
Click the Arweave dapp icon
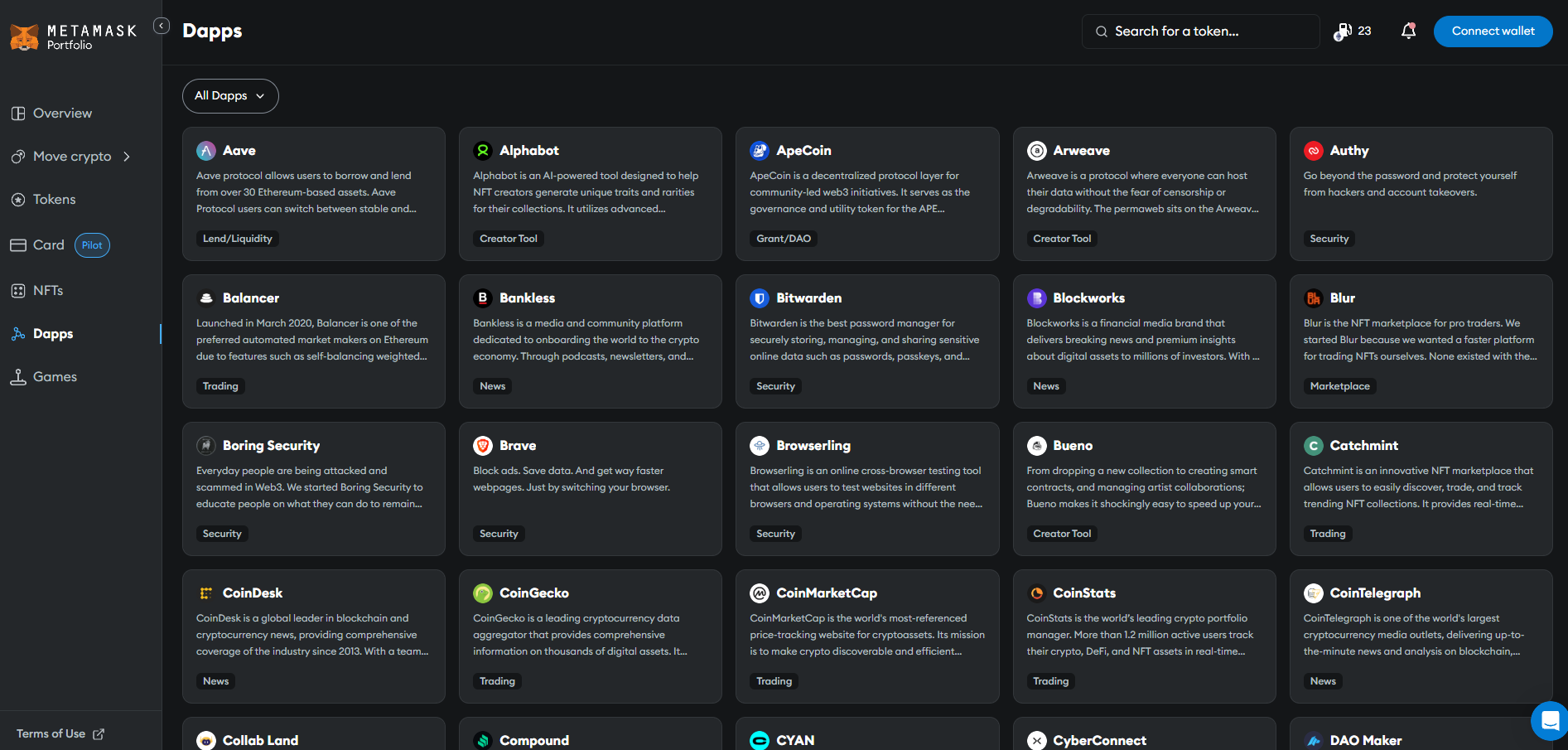pos(1036,150)
